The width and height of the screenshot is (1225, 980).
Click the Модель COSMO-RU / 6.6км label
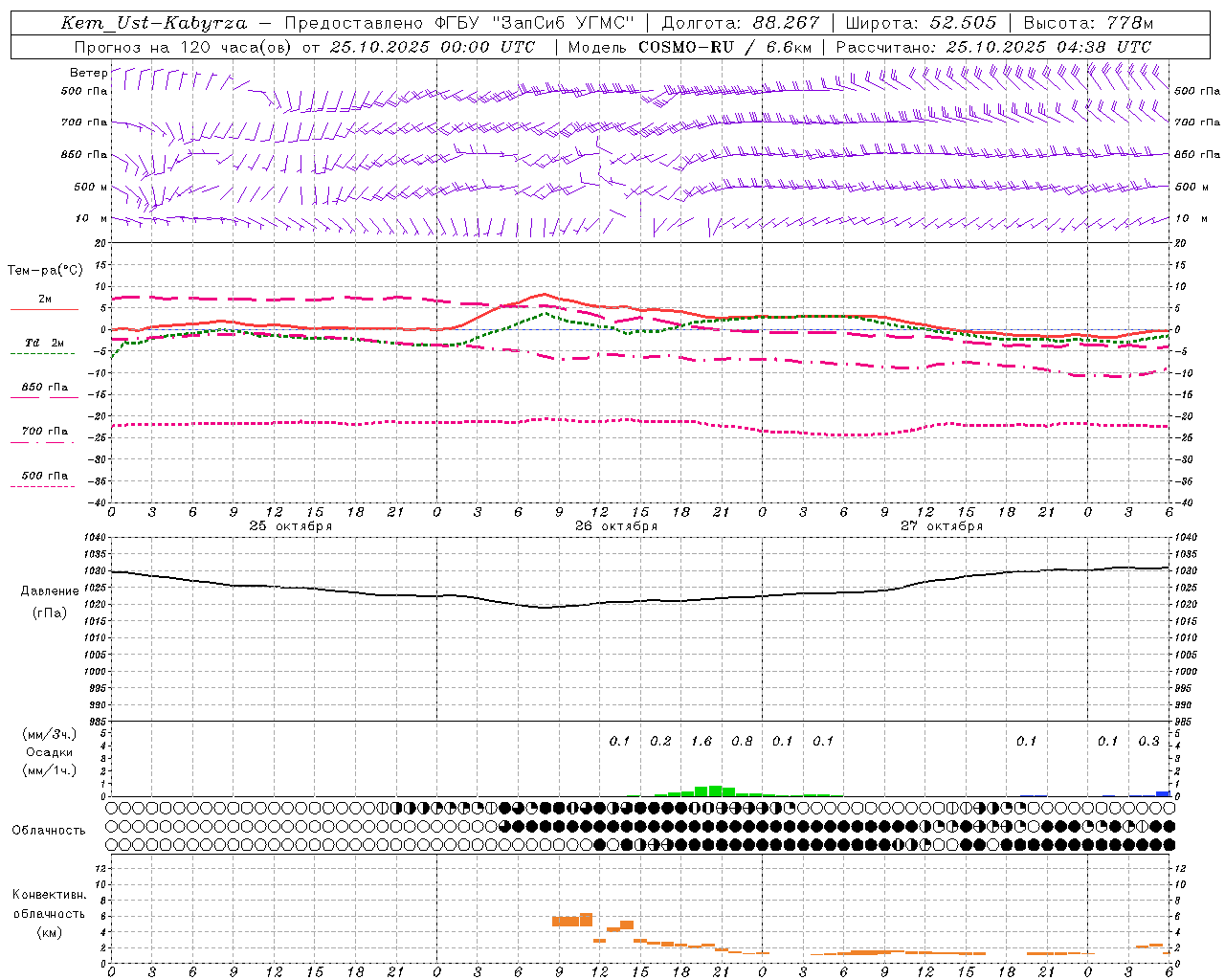690,47
